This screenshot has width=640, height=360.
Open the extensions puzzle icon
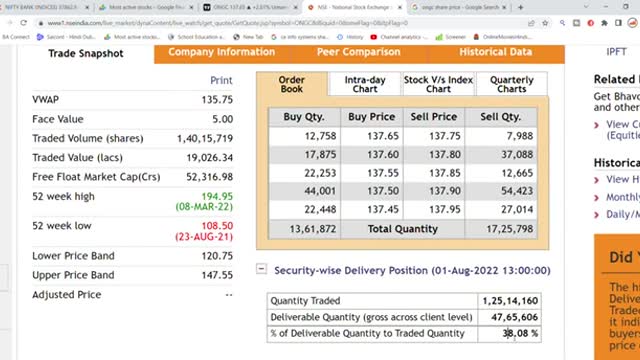click(x=604, y=23)
